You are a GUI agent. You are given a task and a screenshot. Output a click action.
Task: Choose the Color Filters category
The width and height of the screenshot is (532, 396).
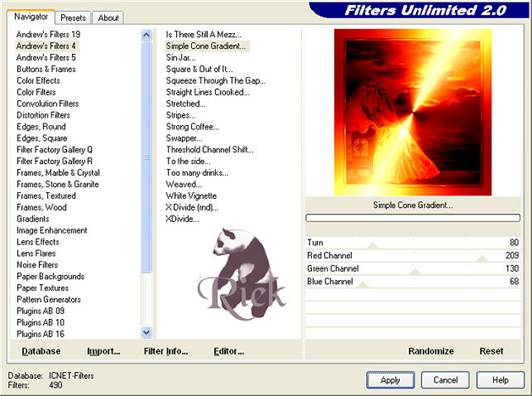[x=36, y=92]
